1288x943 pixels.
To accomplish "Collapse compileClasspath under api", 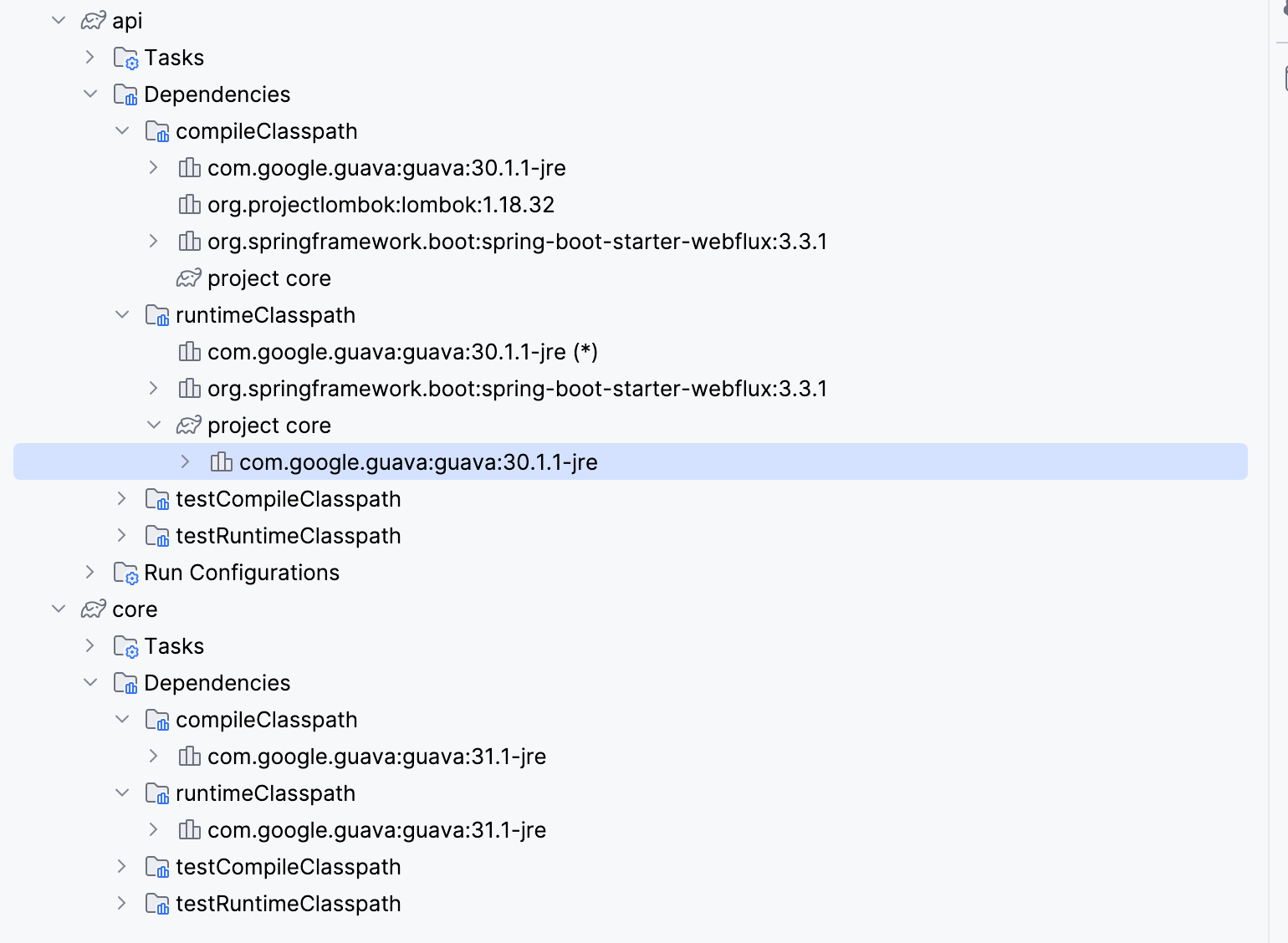I will [122, 130].
